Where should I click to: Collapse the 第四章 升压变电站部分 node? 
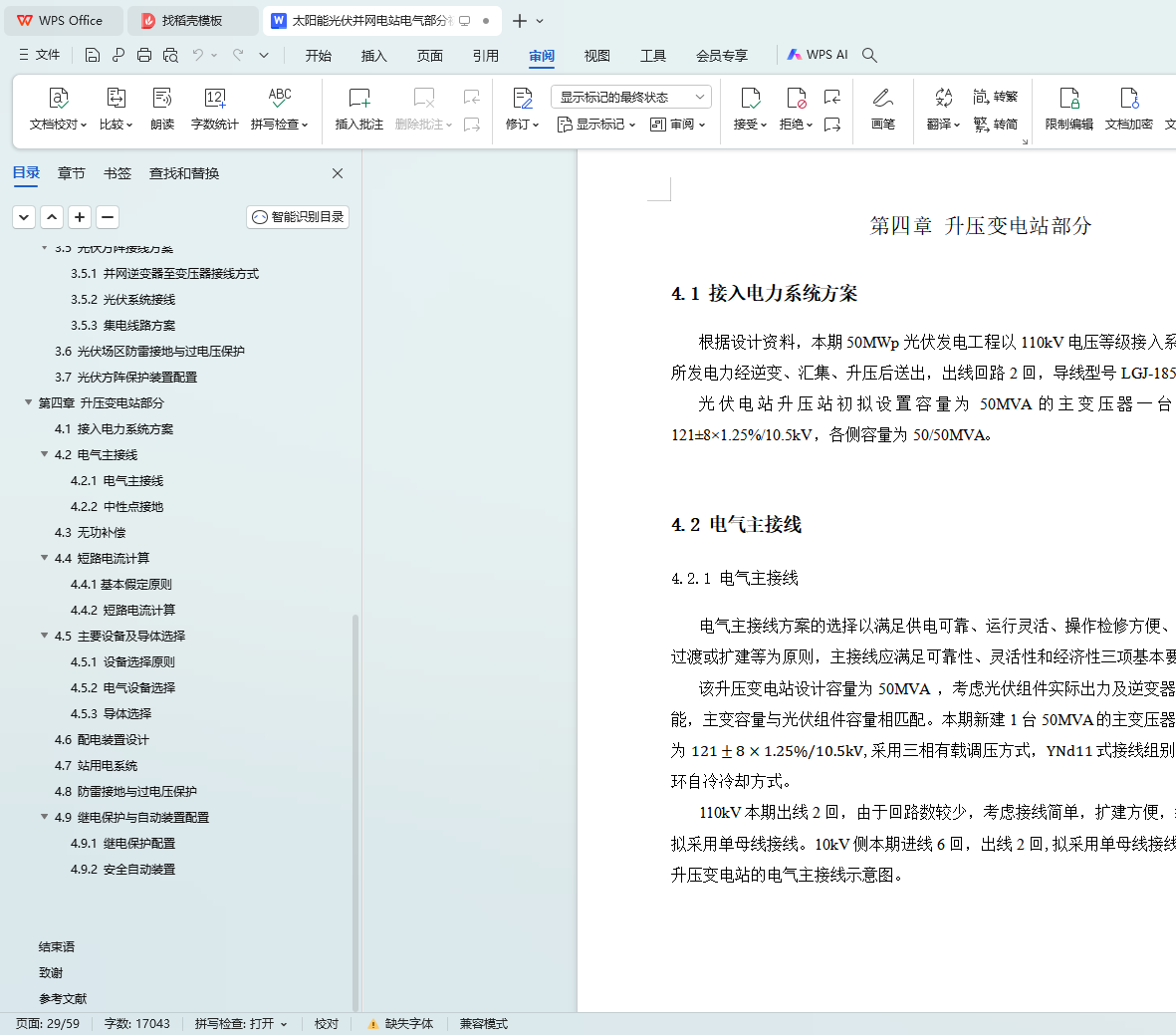click(x=29, y=403)
